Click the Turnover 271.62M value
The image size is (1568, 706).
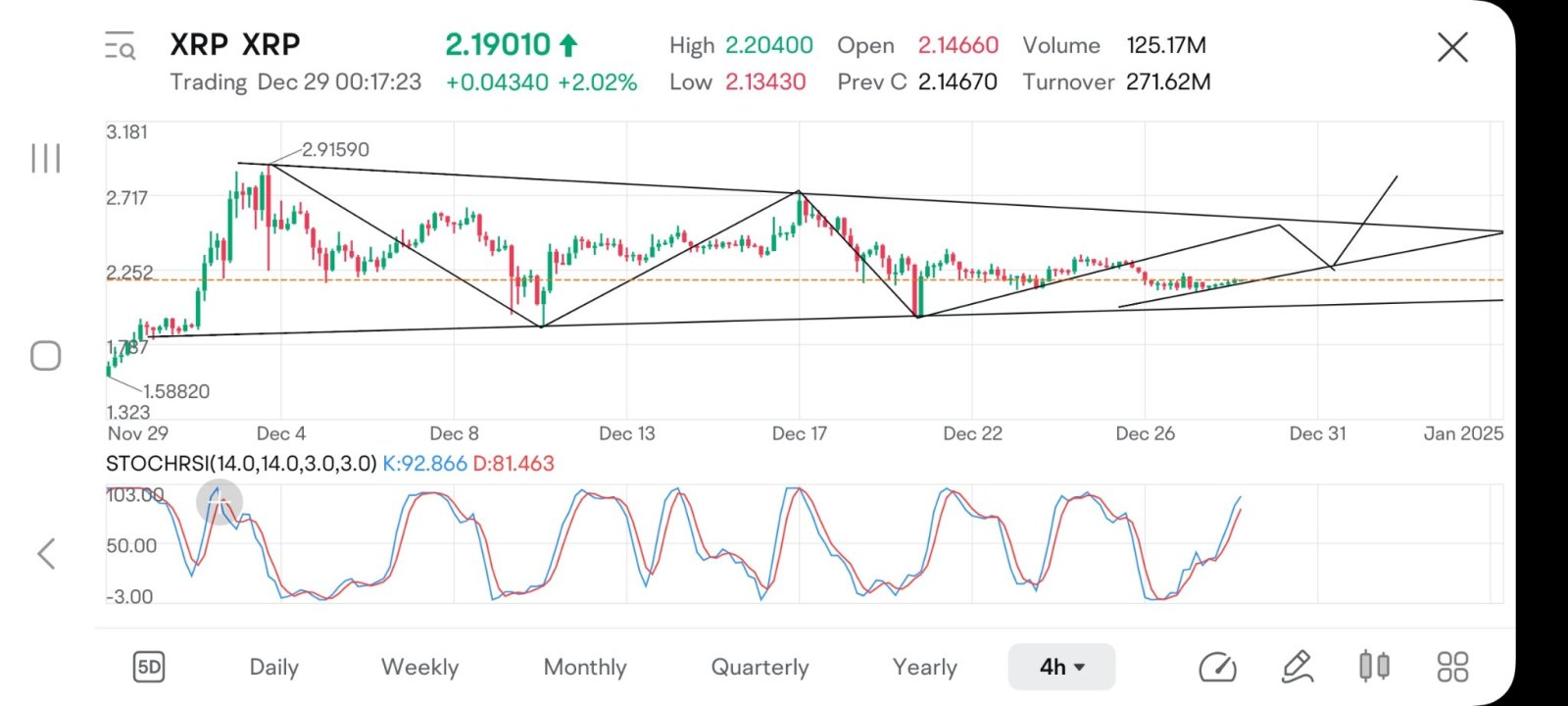1168,82
